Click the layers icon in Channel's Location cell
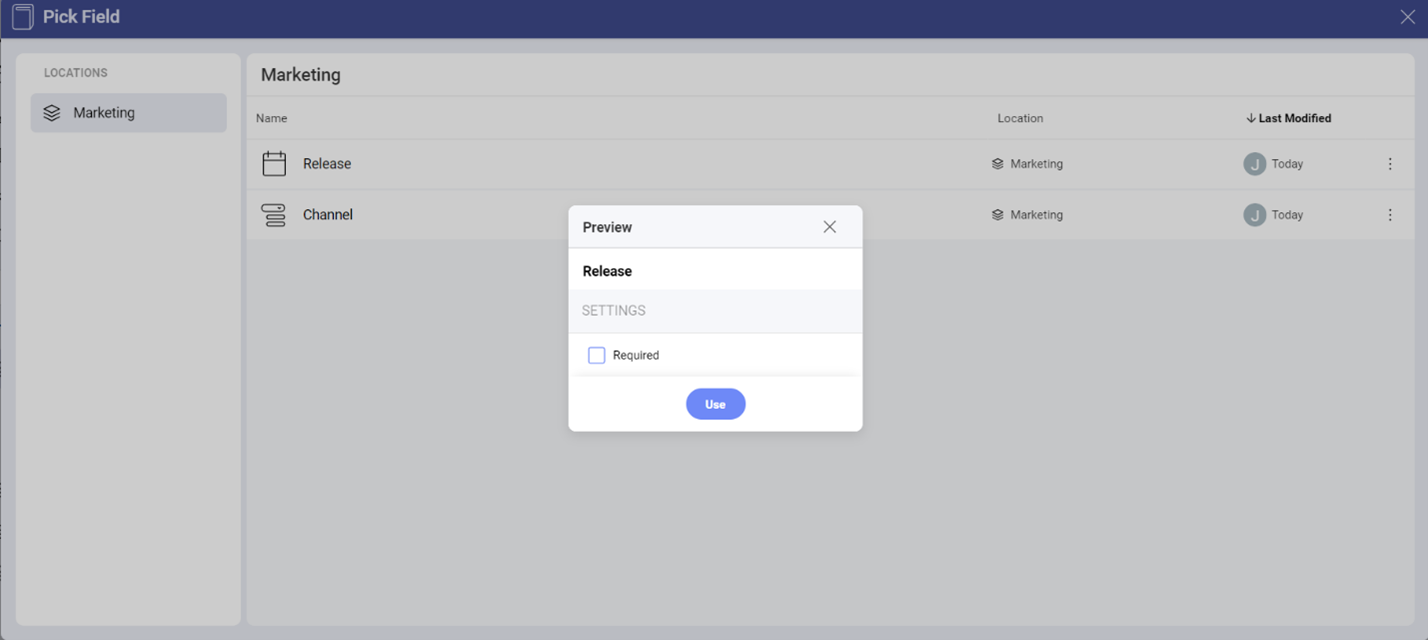1428x640 pixels. tap(997, 215)
